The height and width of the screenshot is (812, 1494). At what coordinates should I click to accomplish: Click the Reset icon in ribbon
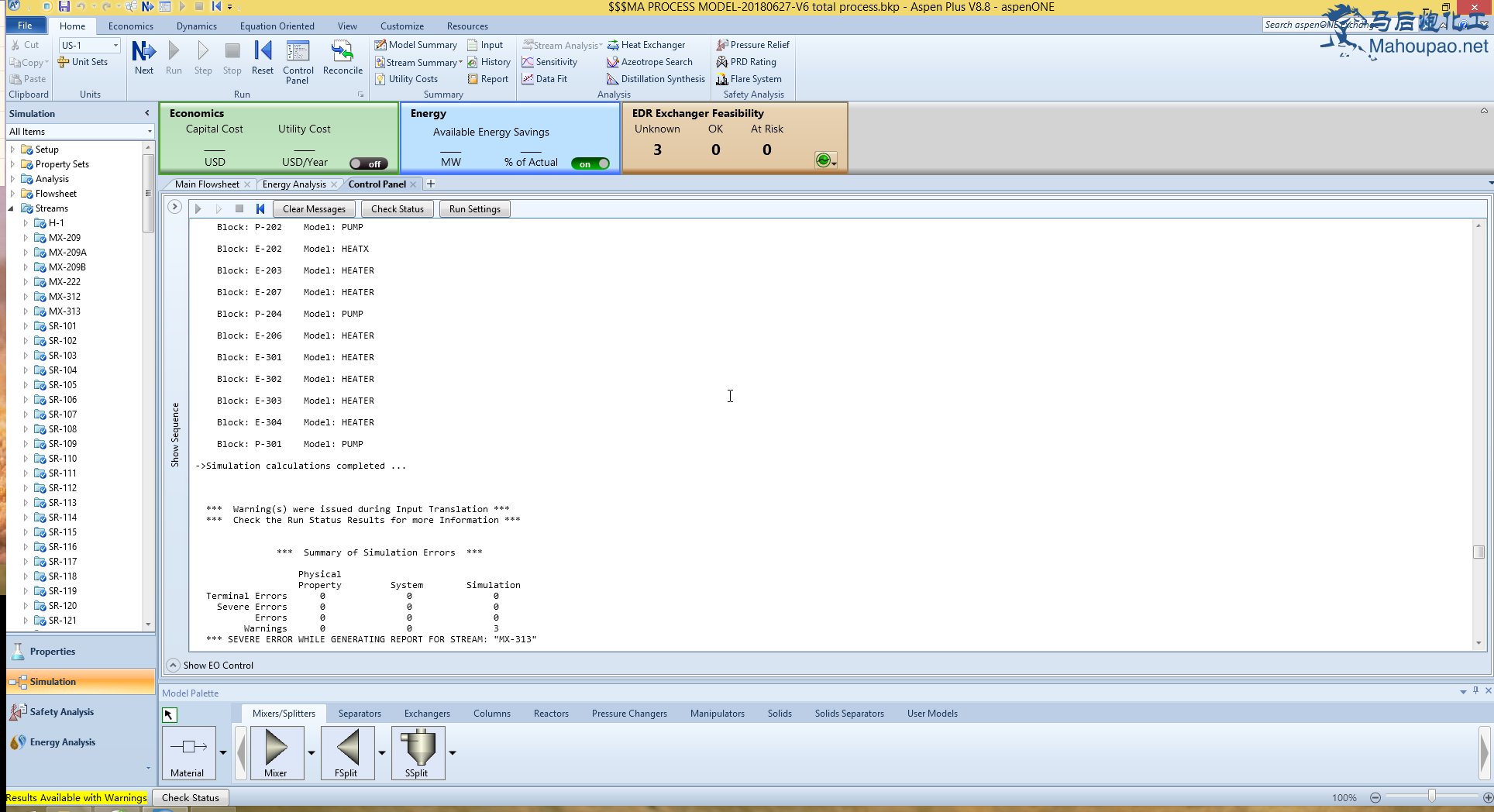pyautogui.click(x=263, y=57)
